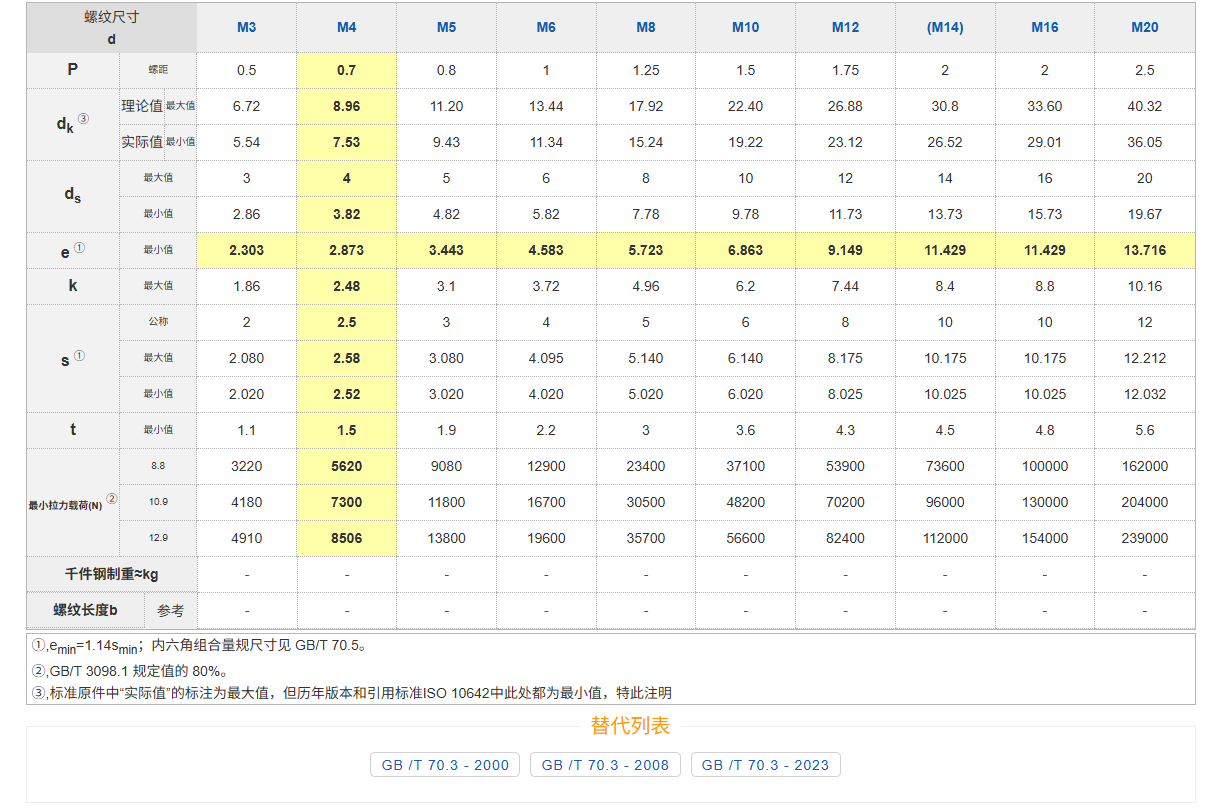This screenshot has height=810, width=1215.
Task: Click the M6 column header
Action: 546,27
